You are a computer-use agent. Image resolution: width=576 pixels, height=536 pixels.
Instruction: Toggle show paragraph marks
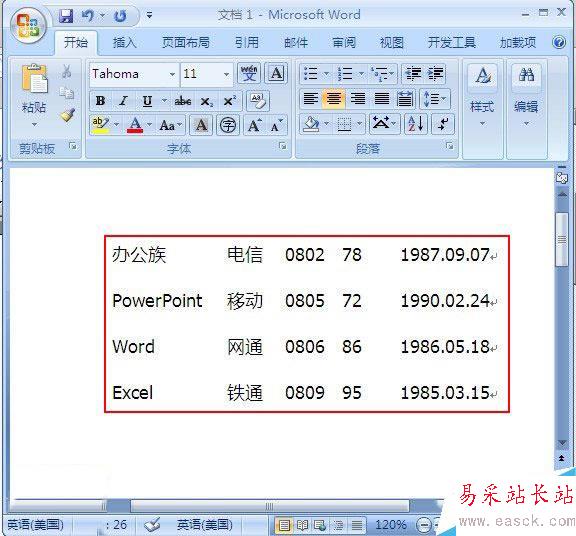[x=443, y=124]
